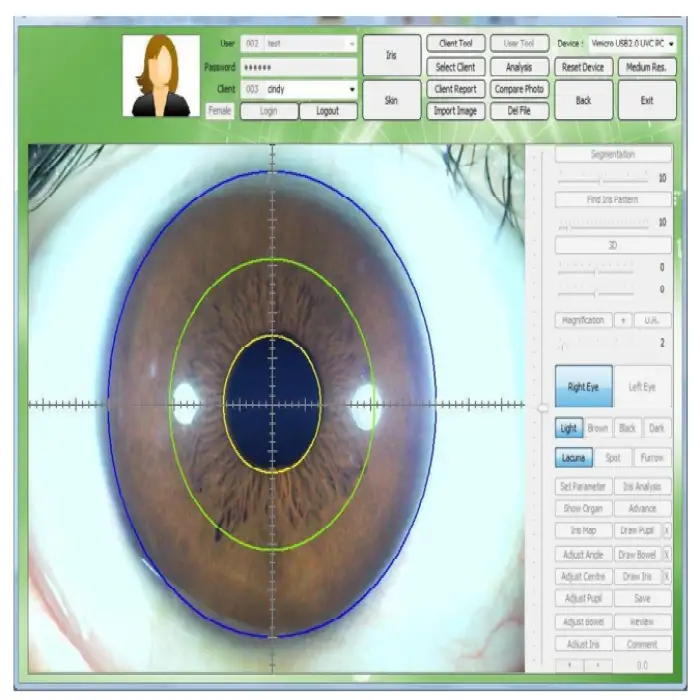The image size is (700, 700).
Task: Switch to the Iris mode
Action: [x=392, y=55]
